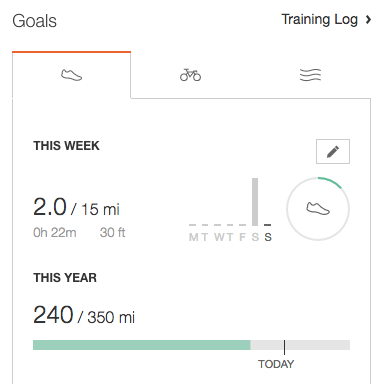Click the 30 ft elevation value
389x384 pixels.
pos(112,233)
